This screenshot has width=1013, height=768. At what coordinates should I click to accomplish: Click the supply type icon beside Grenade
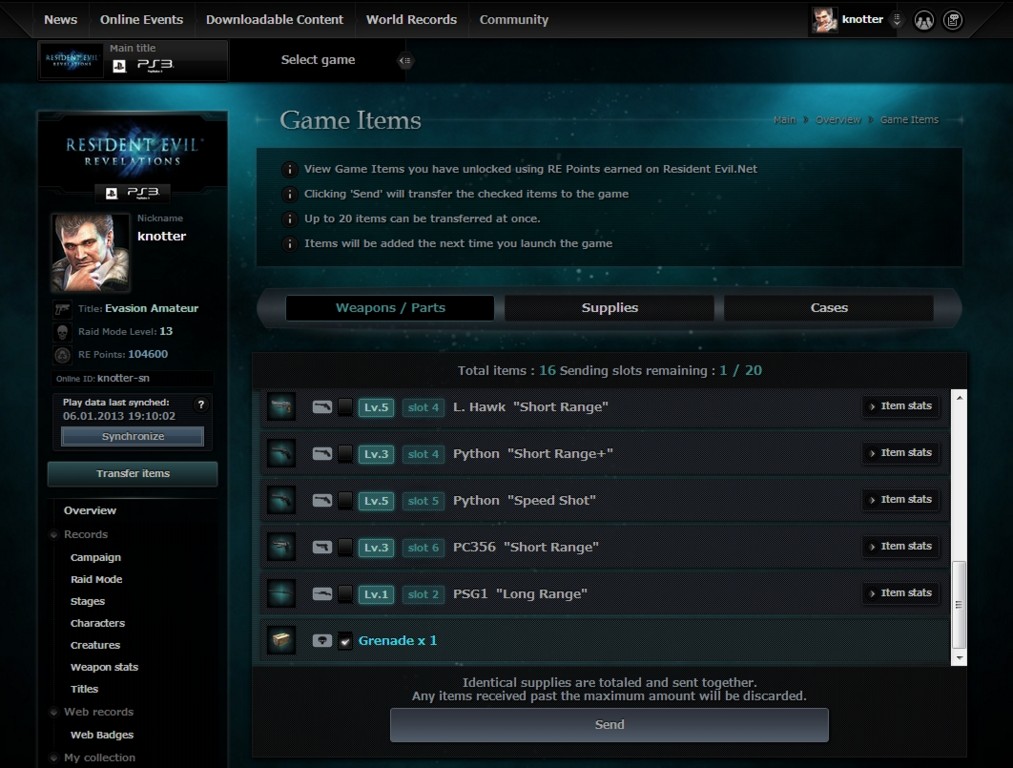(322, 641)
